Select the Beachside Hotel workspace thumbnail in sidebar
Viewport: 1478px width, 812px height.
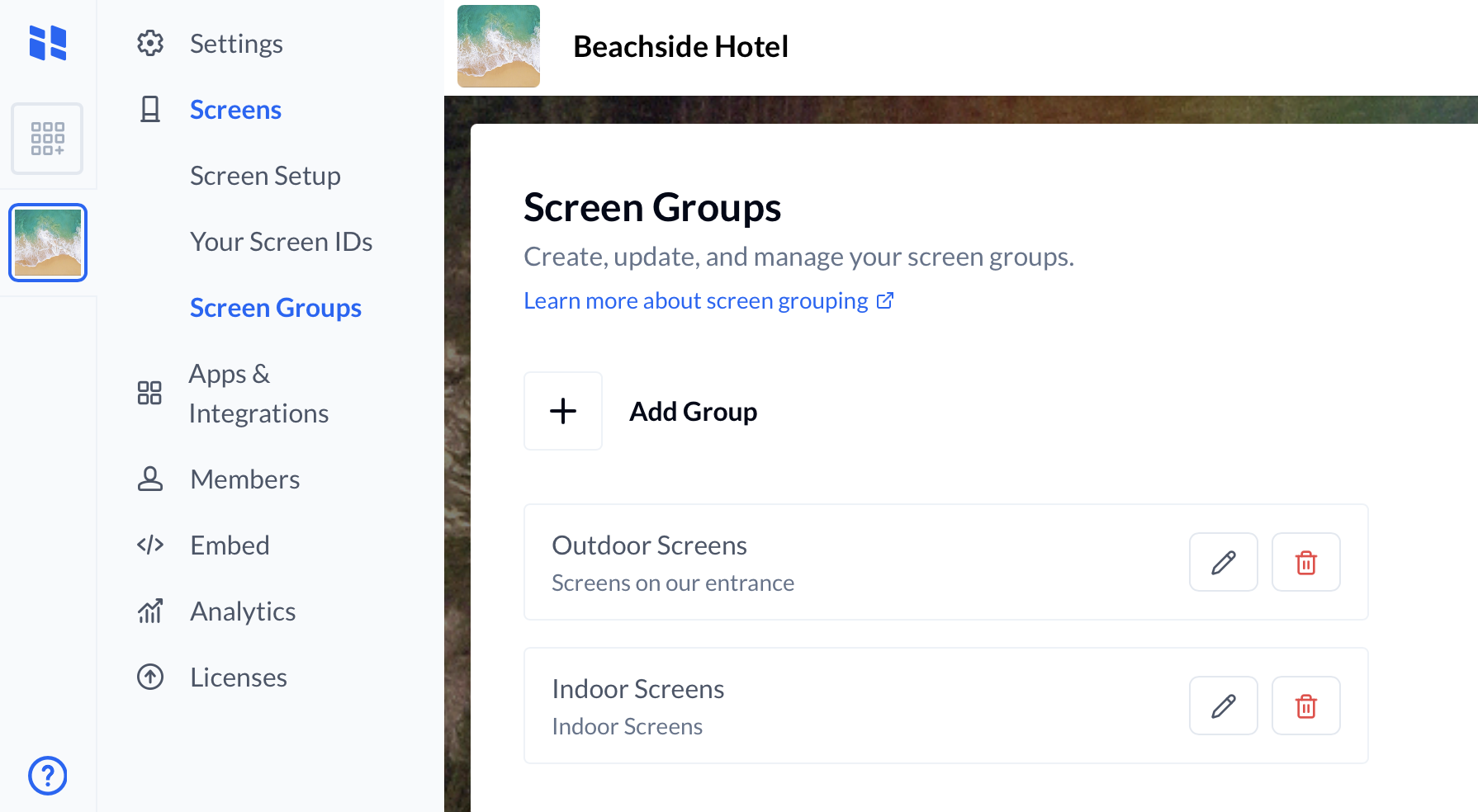[48, 243]
